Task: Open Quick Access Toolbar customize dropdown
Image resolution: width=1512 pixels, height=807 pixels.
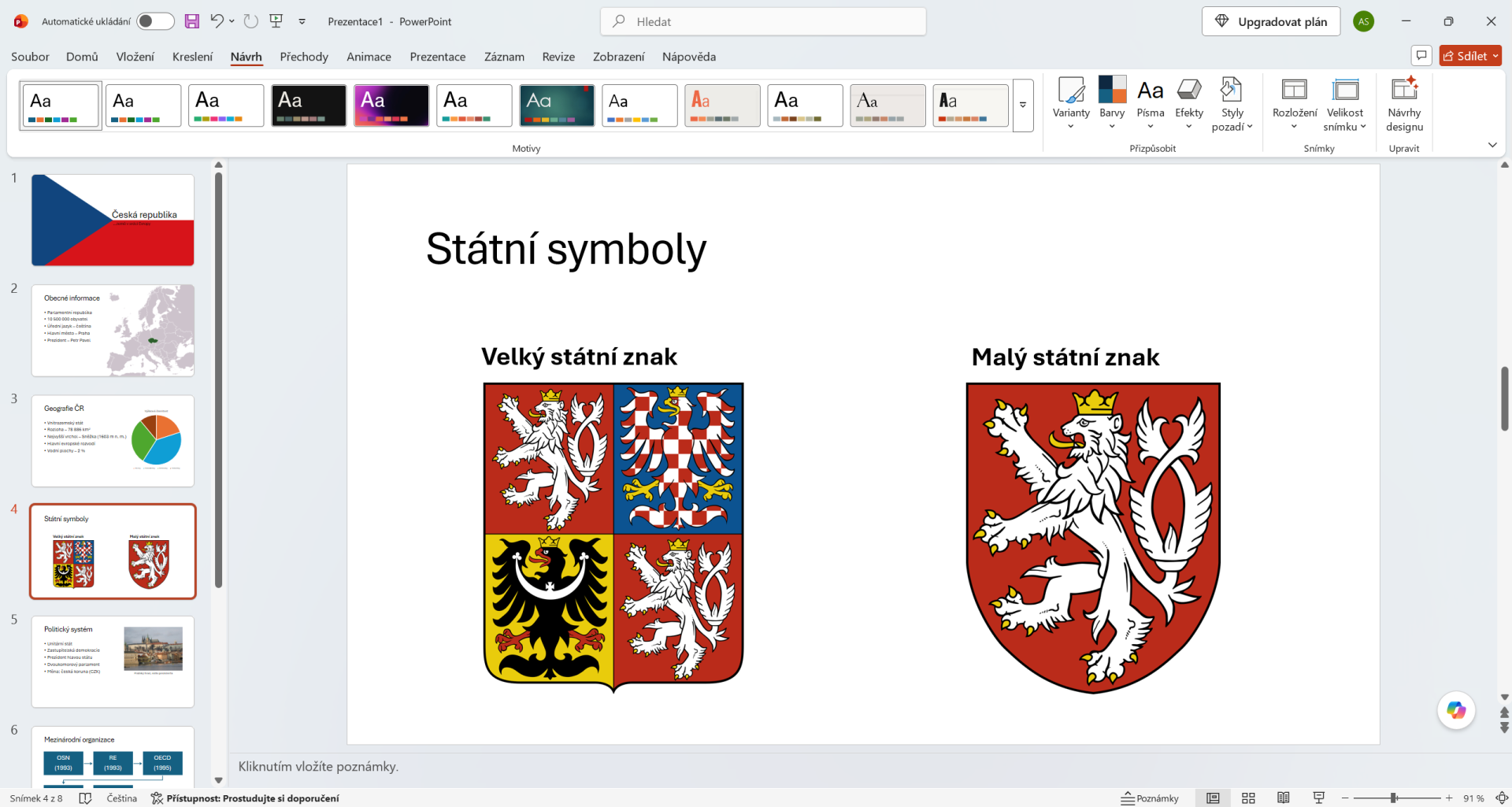Action: 302,22
